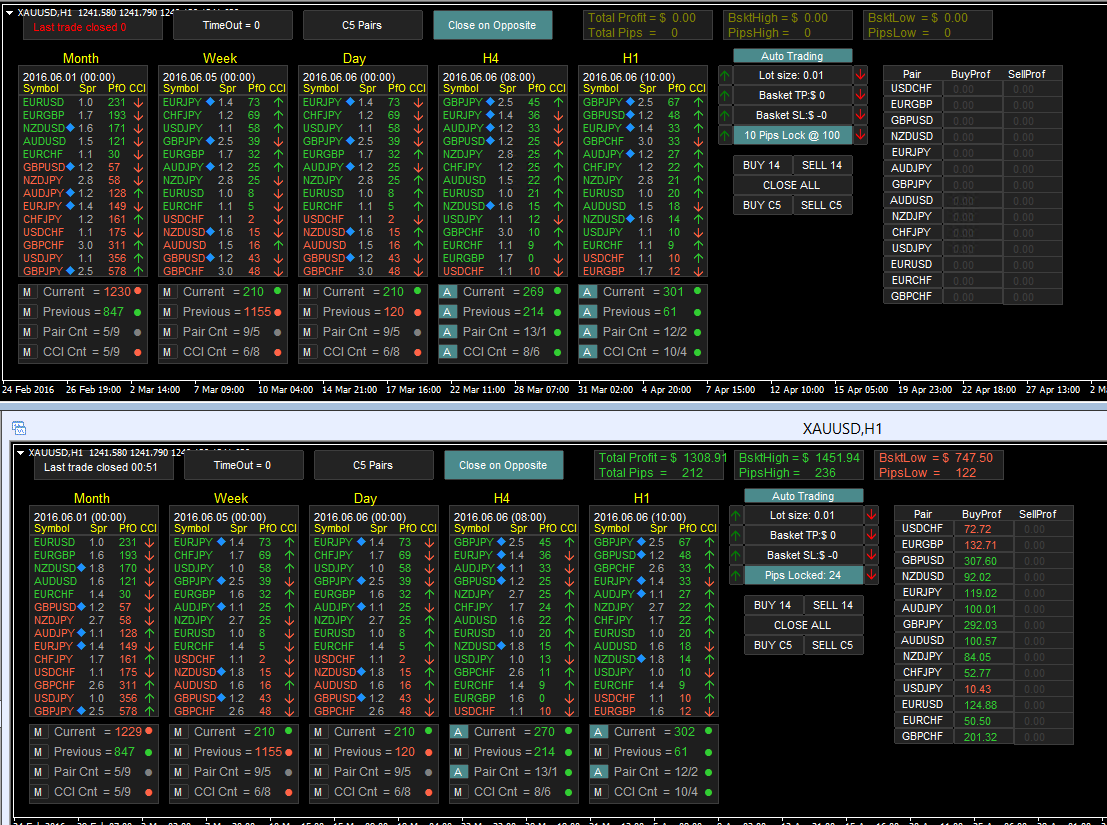This screenshot has width=1107, height=825.
Task: Click CLOSE ALL in lower dashboard
Action: click(803, 625)
